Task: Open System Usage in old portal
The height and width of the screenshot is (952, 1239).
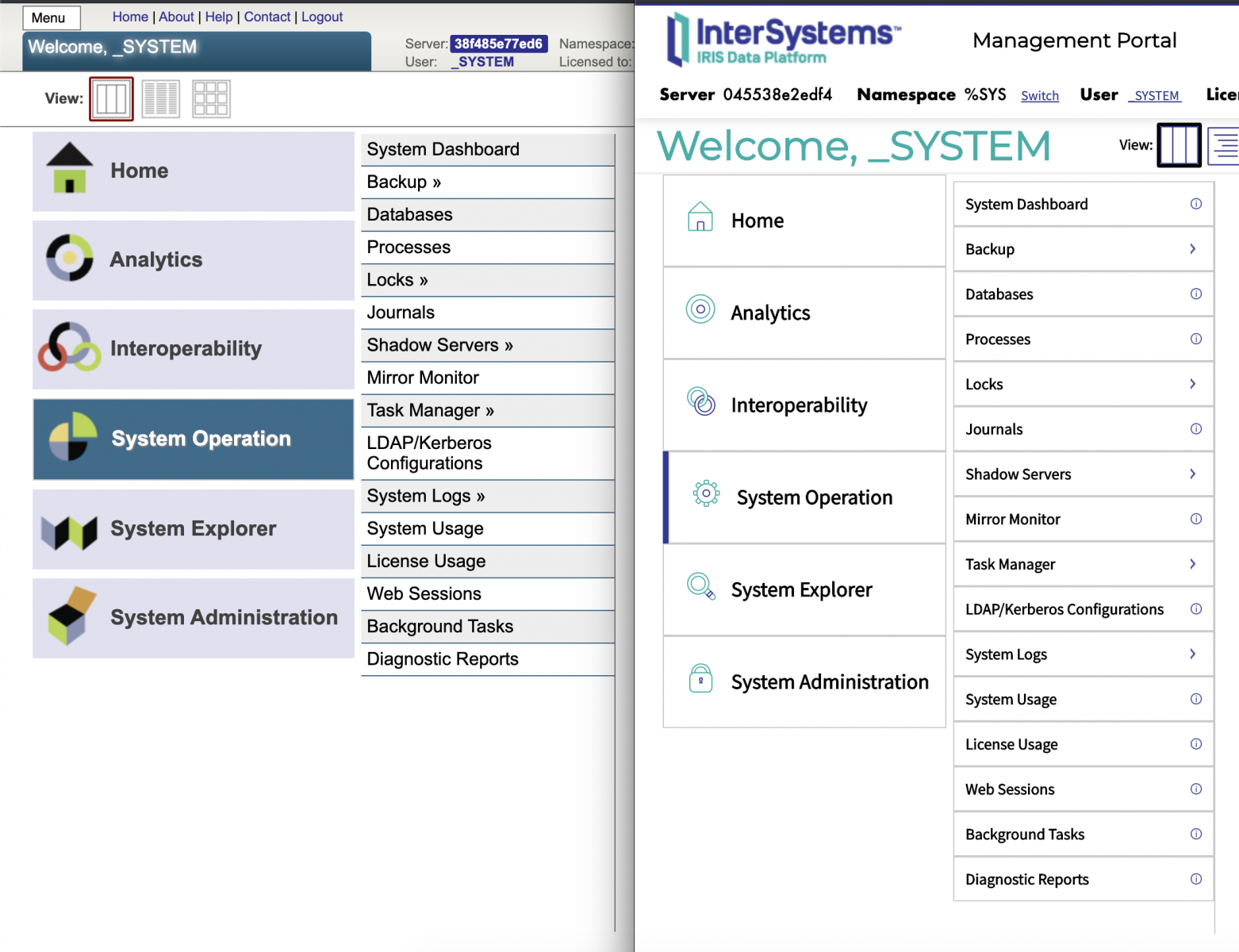Action: pos(488,528)
